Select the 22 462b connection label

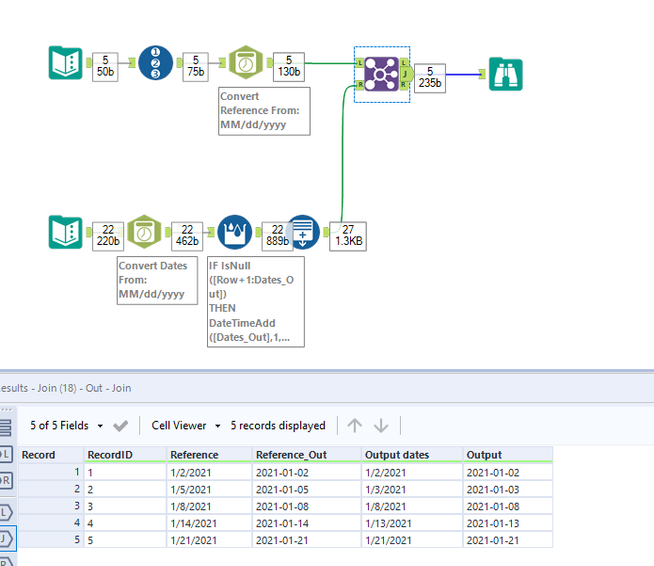coord(187,236)
